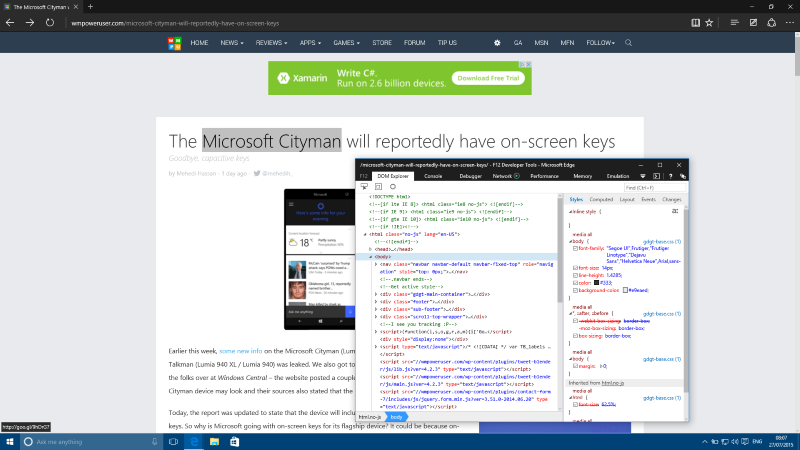800x450 pixels.
Task: Open the Store from taskbar
Action: [x=234, y=441]
